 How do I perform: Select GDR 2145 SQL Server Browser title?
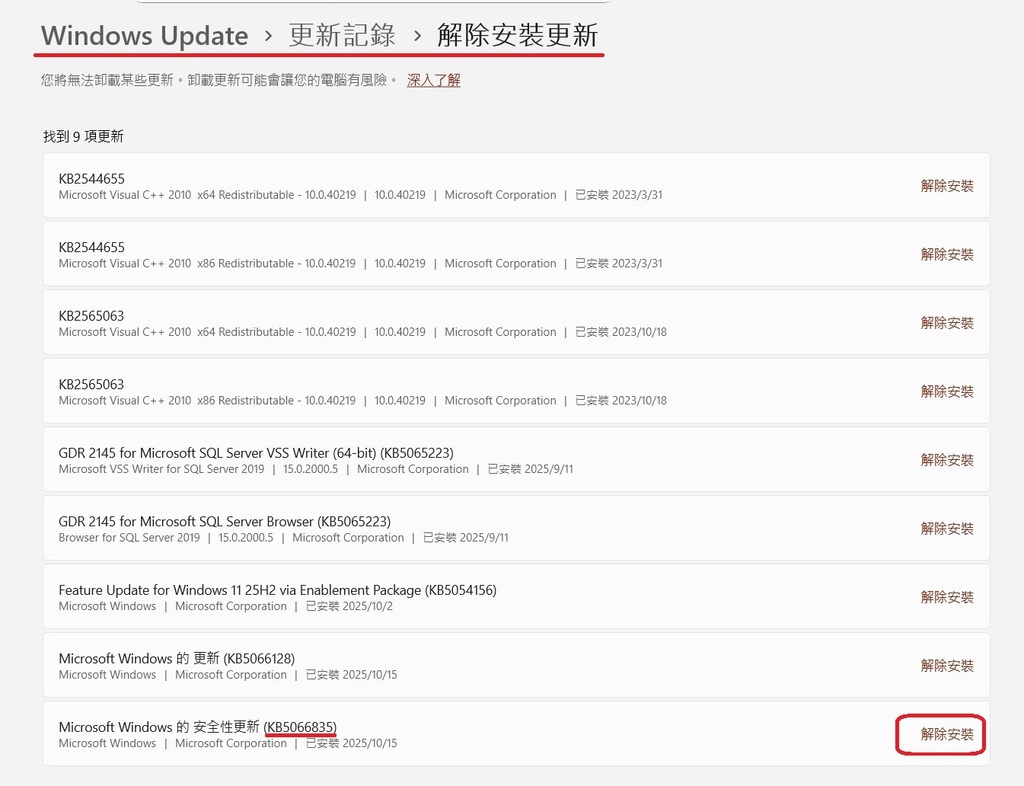click(225, 522)
